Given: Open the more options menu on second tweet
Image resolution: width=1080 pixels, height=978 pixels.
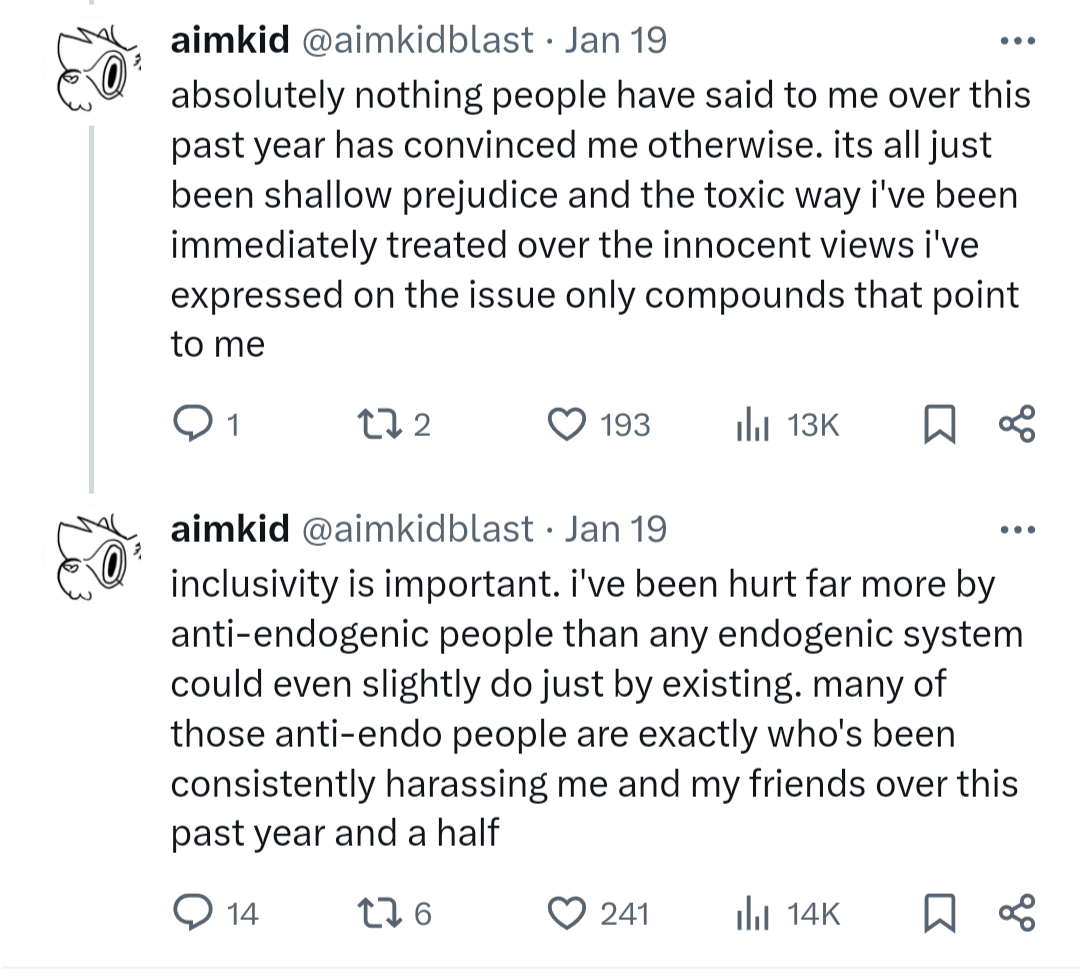Looking at the screenshot, I should (x=1017, y=529).
